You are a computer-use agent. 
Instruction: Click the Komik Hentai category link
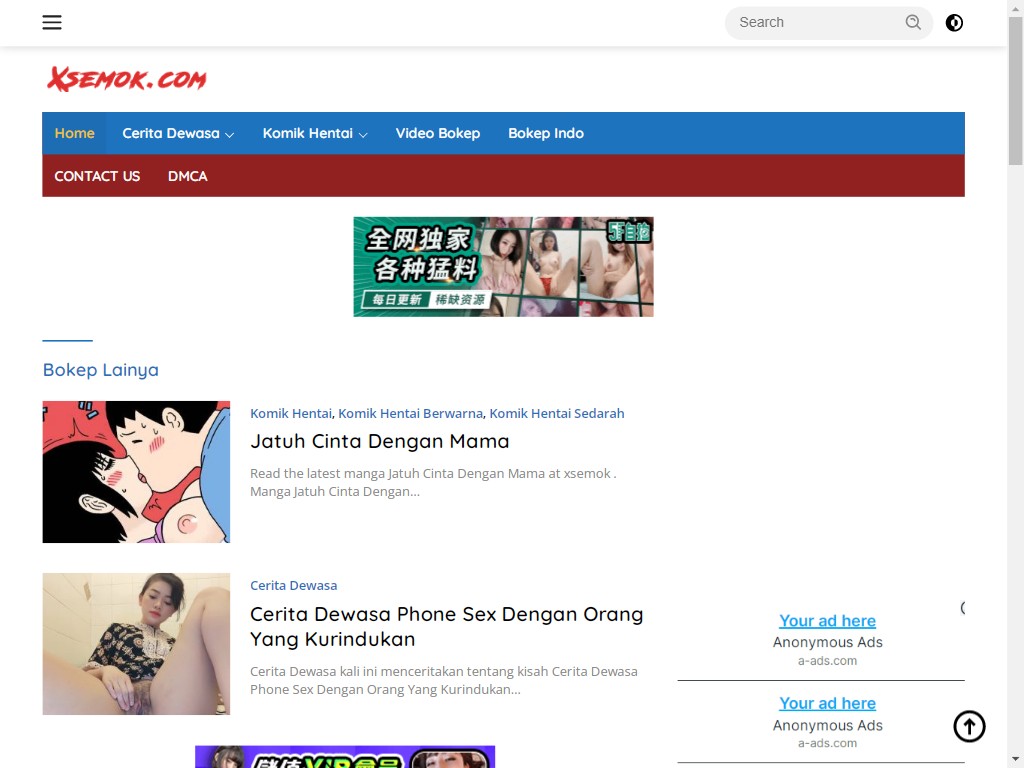pyautogui.click(x=291, y=413)
